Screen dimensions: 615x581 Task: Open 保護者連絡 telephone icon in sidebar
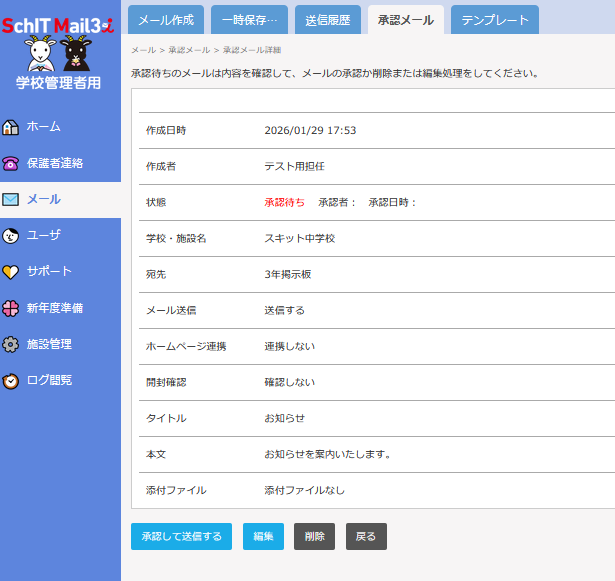[11, 163]
